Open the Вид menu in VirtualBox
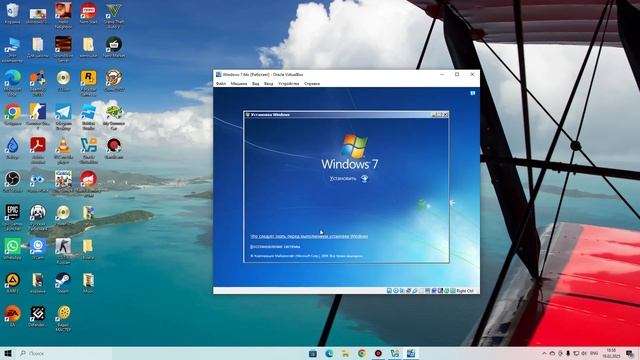 256,83
